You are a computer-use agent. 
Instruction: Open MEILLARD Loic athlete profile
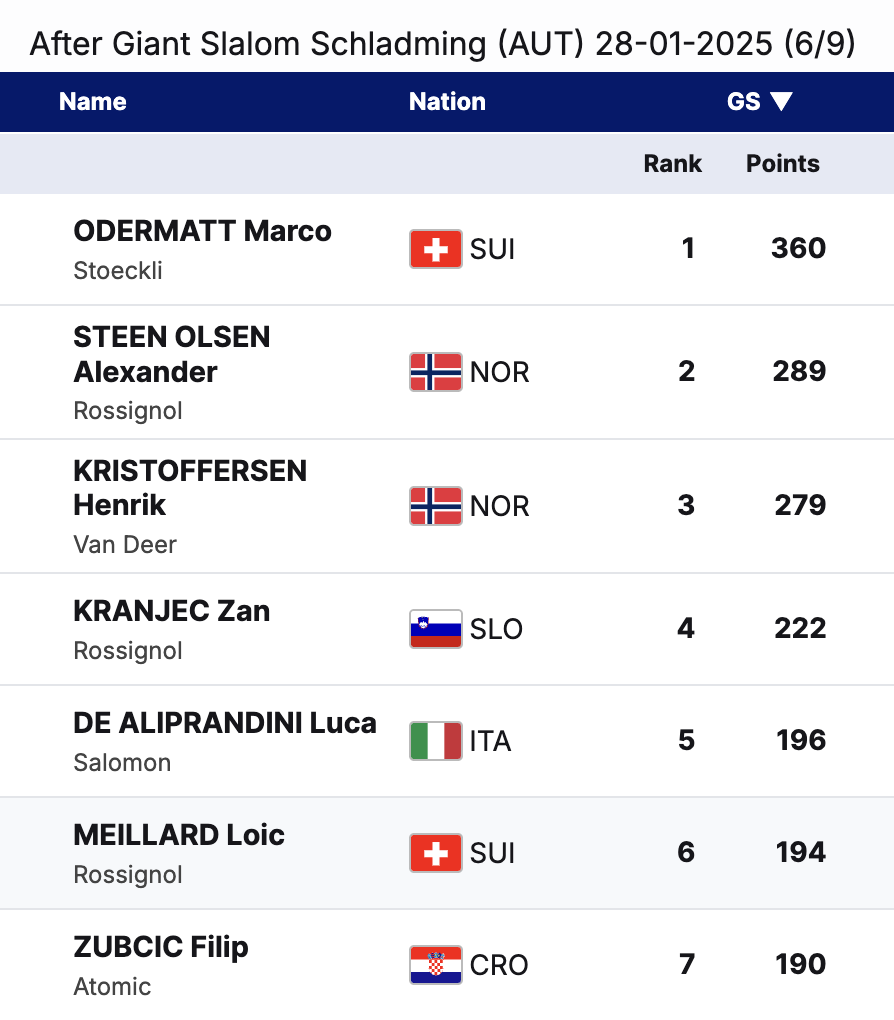(x=179, y=835)
